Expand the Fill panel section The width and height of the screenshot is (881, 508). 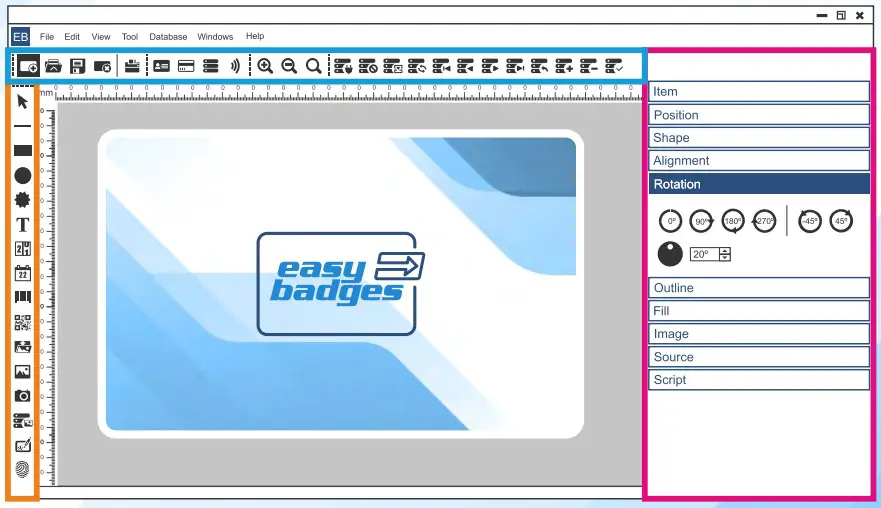(x=759, y=311)
